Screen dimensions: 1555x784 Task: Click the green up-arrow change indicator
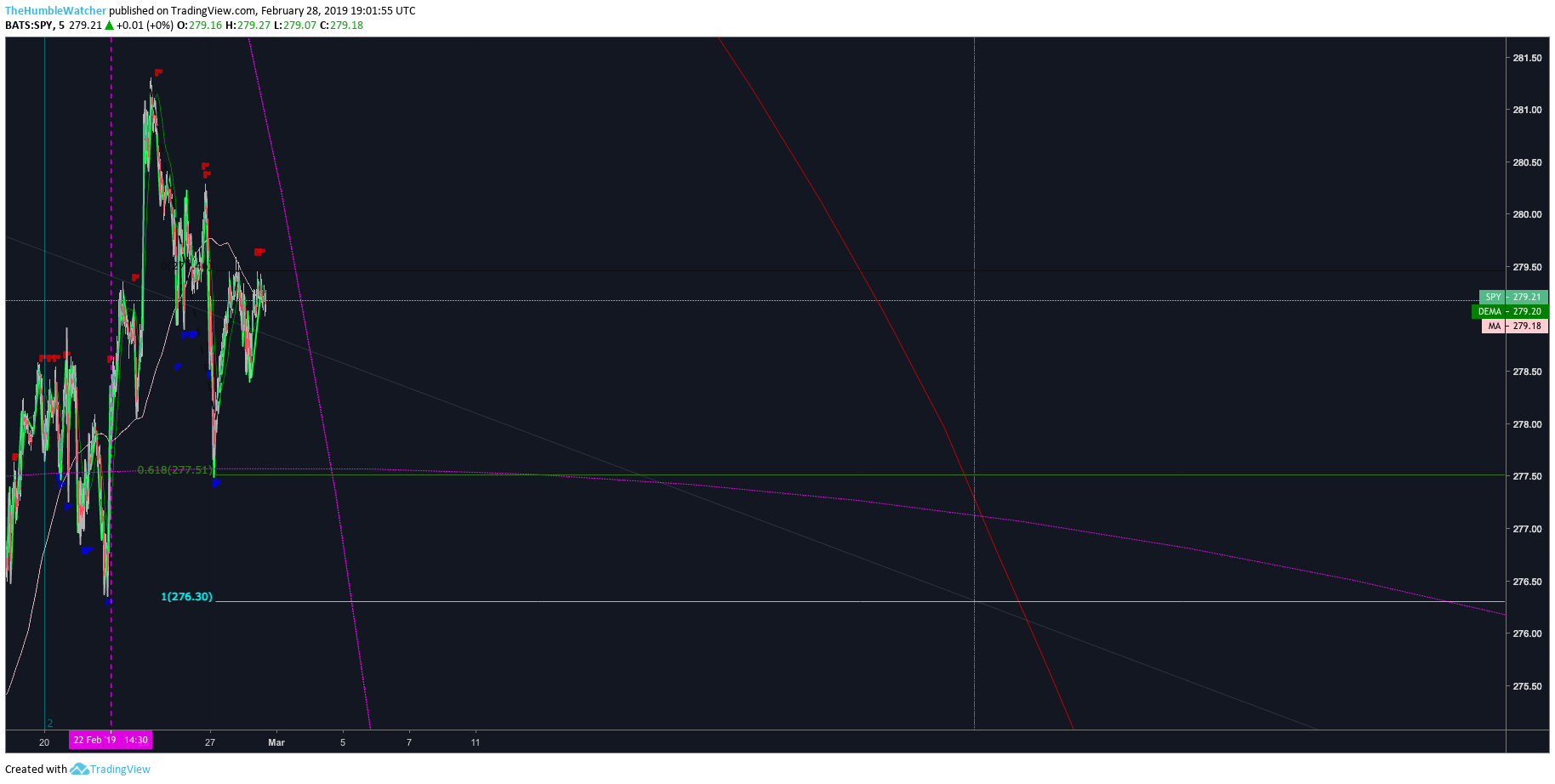[x=109, y=26]
